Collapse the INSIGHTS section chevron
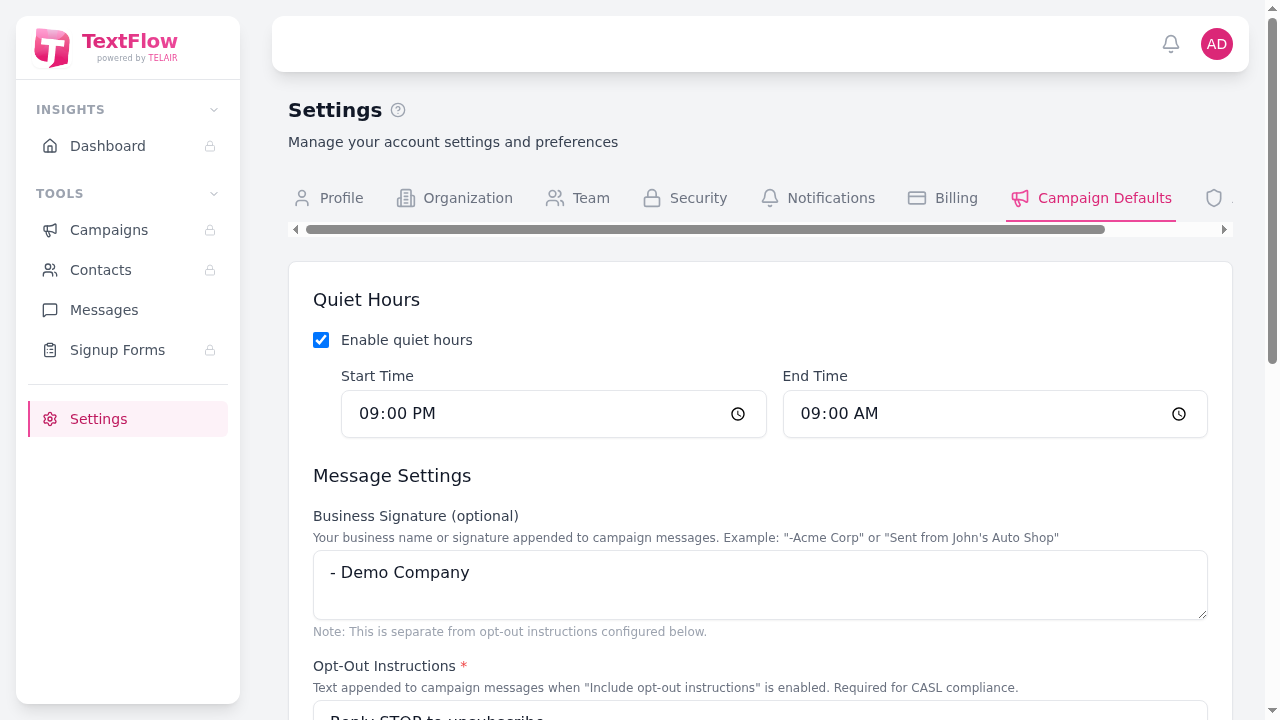 (213, 110)
